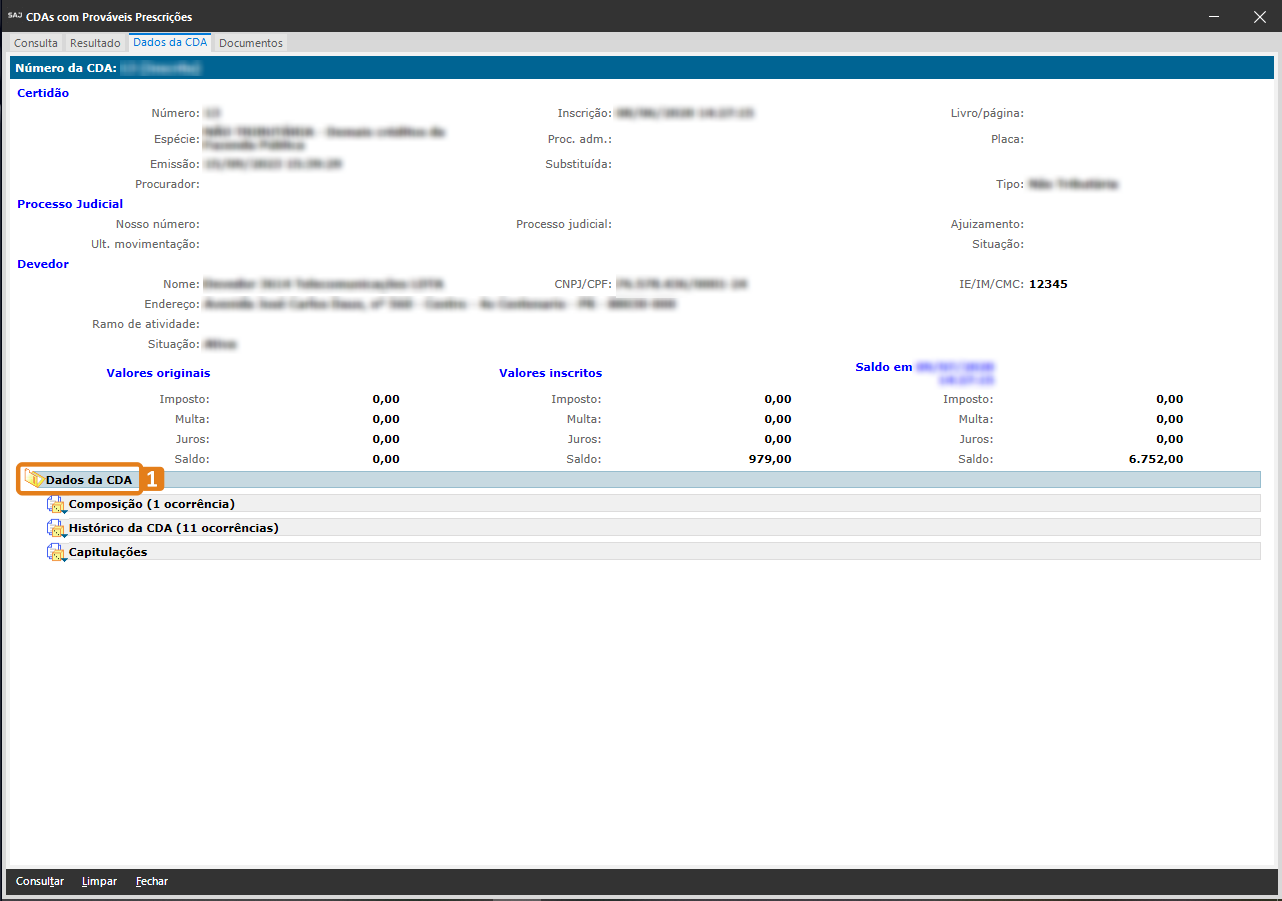Image resolution: width=1282 pixels, height=901 pixels.
Task: Minimize the CDAs com Prováveis Prescrições window
Action: point(1213,17)
